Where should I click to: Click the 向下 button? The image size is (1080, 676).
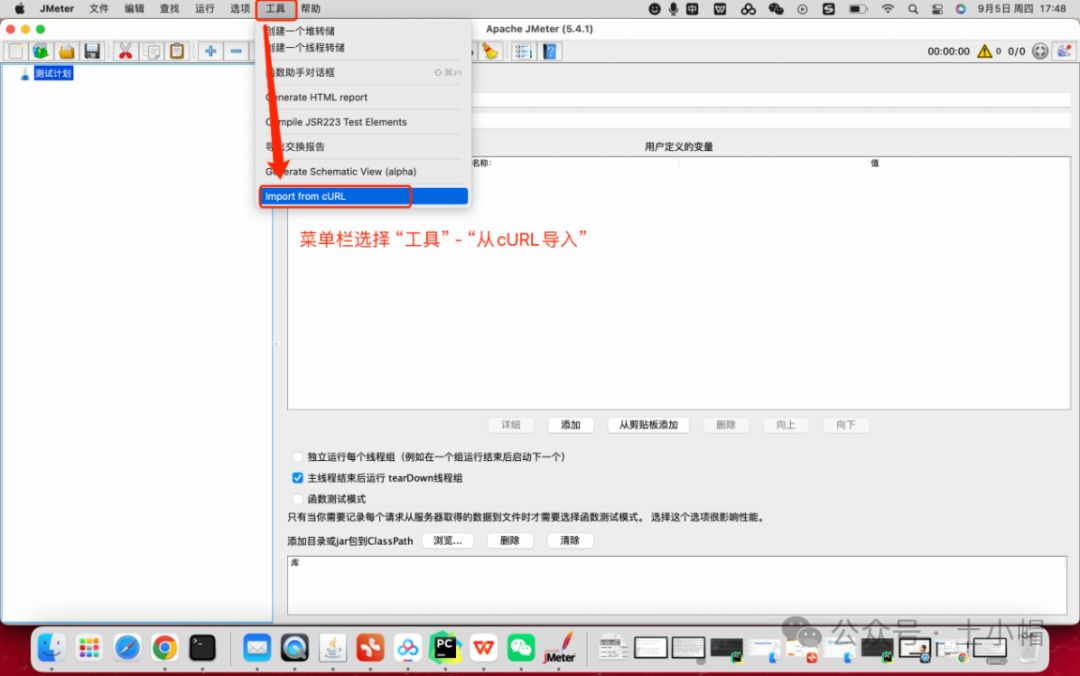pyautogui.click(x=846, y=425)
